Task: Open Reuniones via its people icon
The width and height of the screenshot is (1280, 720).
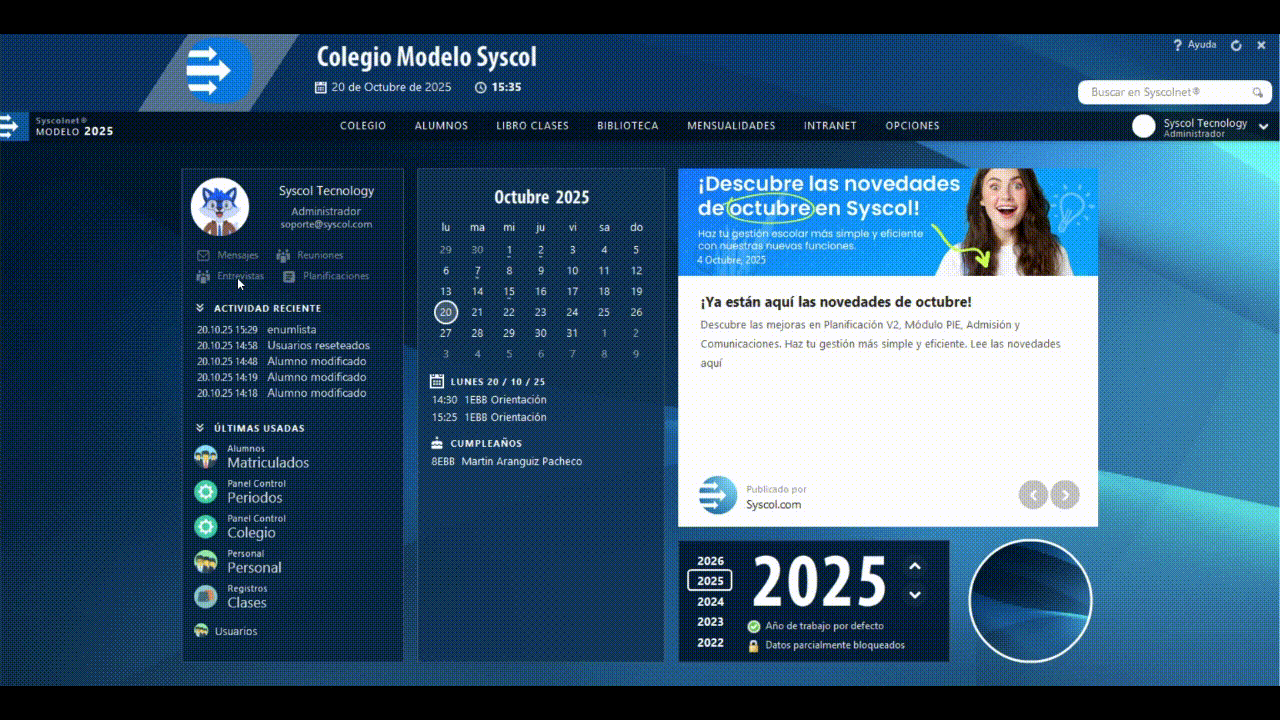Action: tap(283, 255)
